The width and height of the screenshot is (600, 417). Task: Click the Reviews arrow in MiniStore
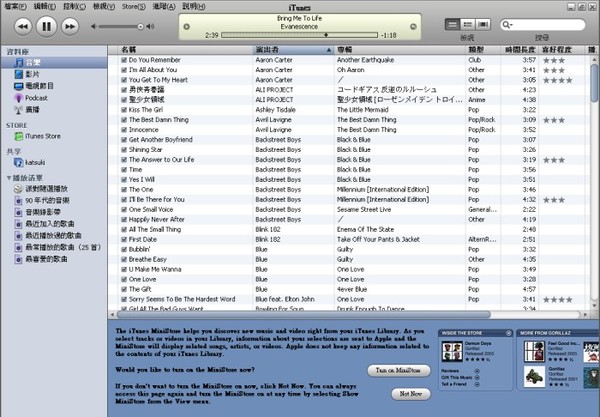(477, 371)
